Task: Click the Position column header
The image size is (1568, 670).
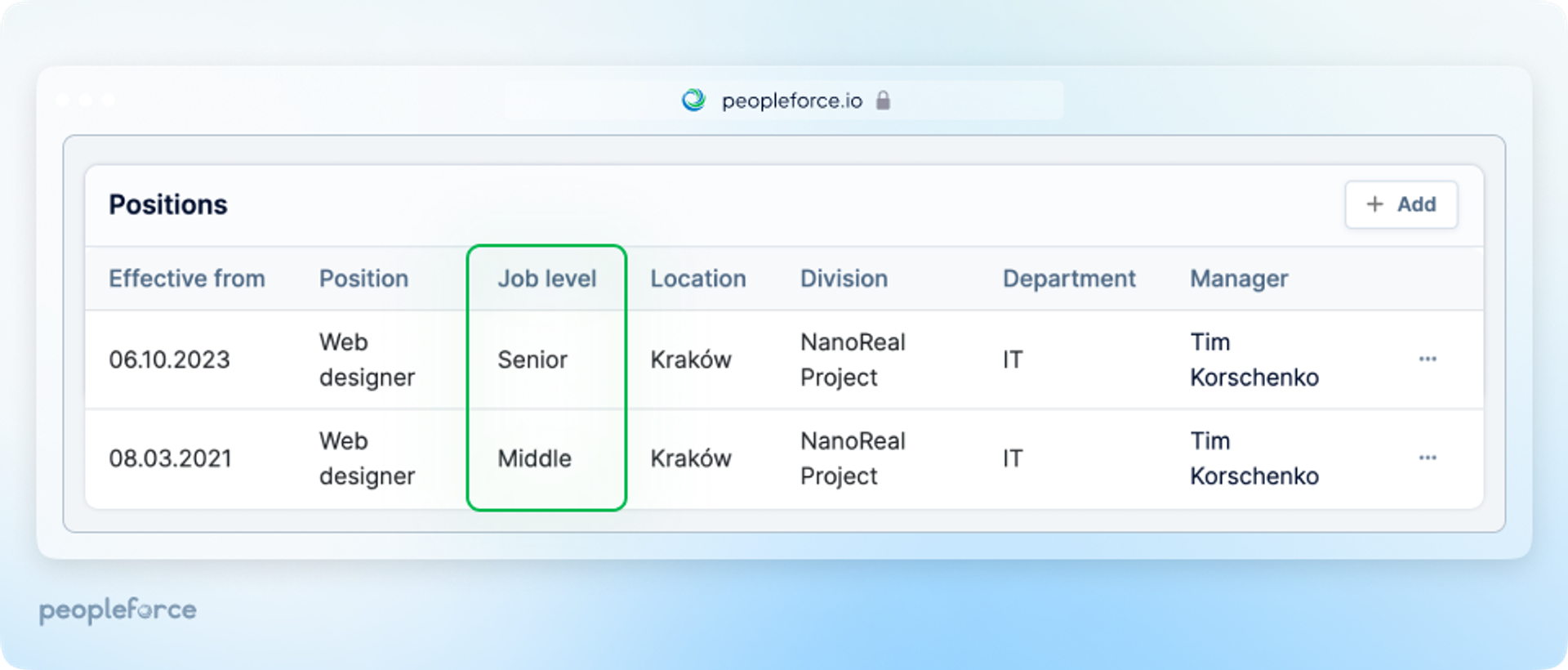Action: (363, 279)
